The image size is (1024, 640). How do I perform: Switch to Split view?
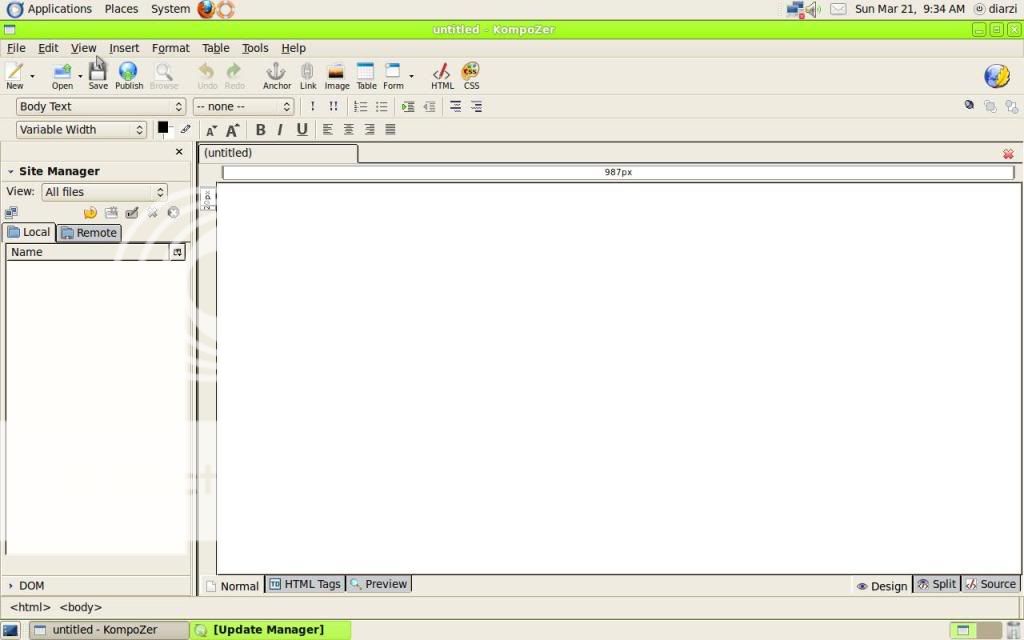pos(936,584)
